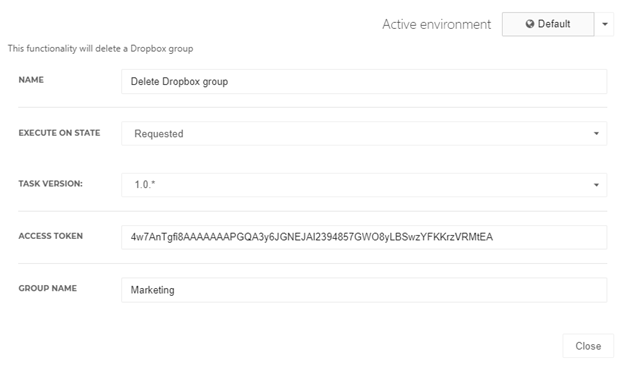The image size is (624, 367).
Task: Open the Default environment button
Action: tap(548, 24)
